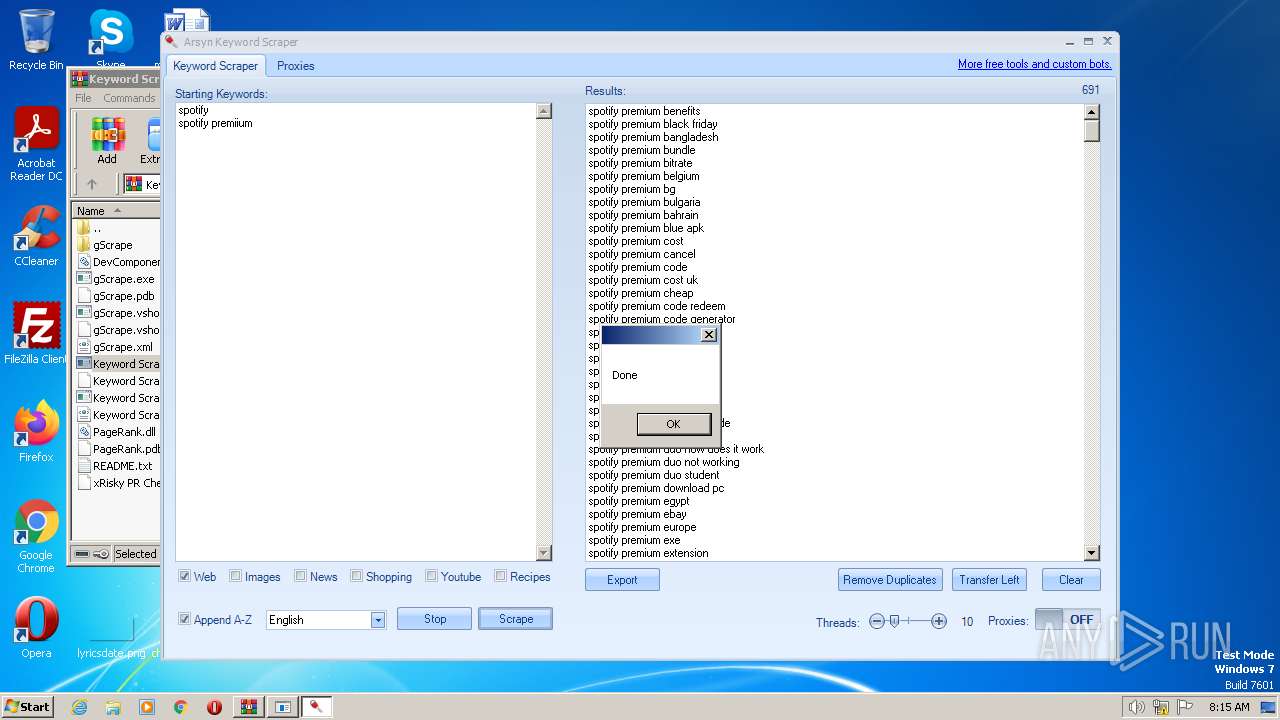Select 'spotify premium cancel' result
Screen dimensions: 1280x720
point(642,254)
